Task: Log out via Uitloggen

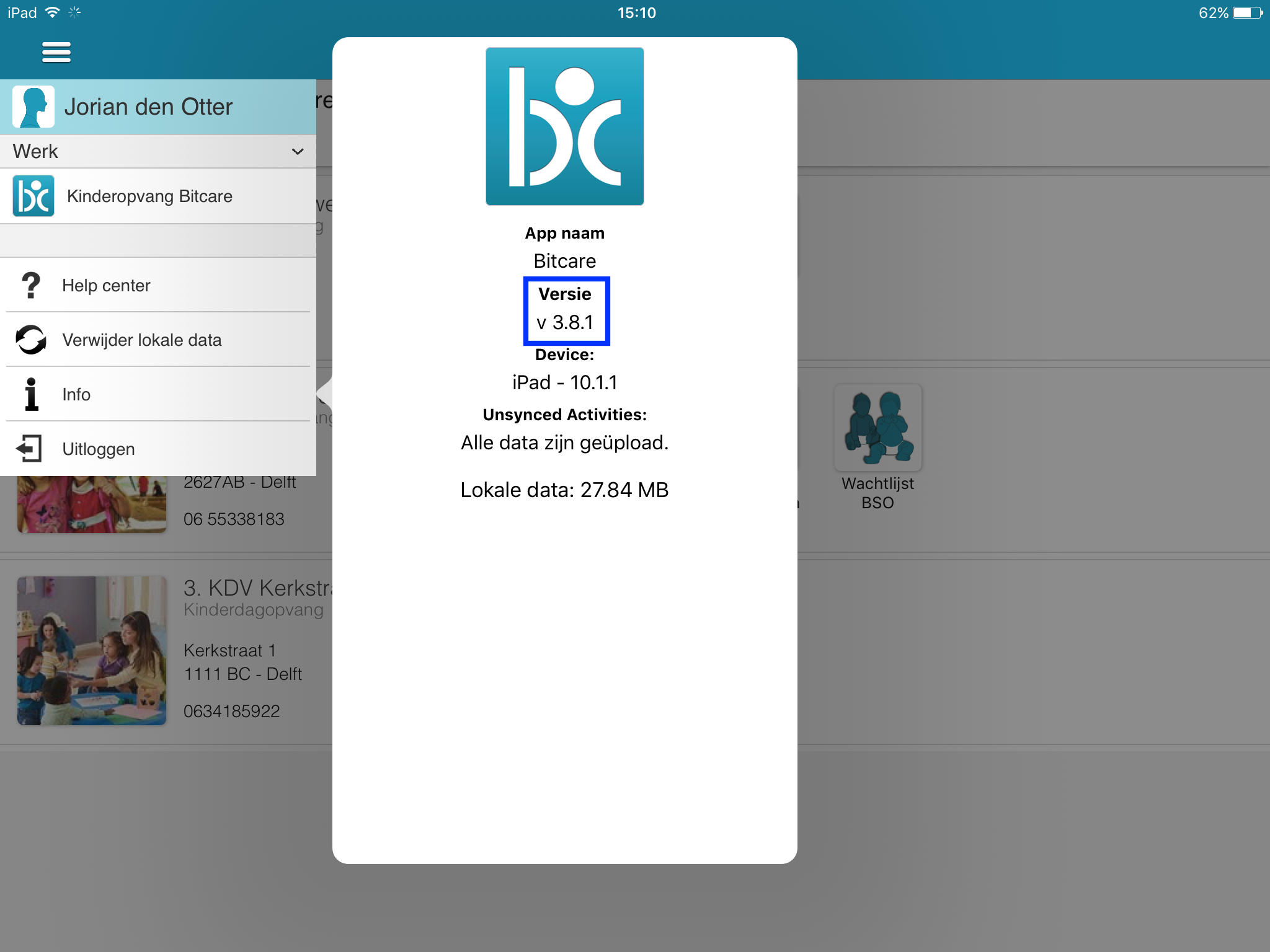Action: point(158,449)
